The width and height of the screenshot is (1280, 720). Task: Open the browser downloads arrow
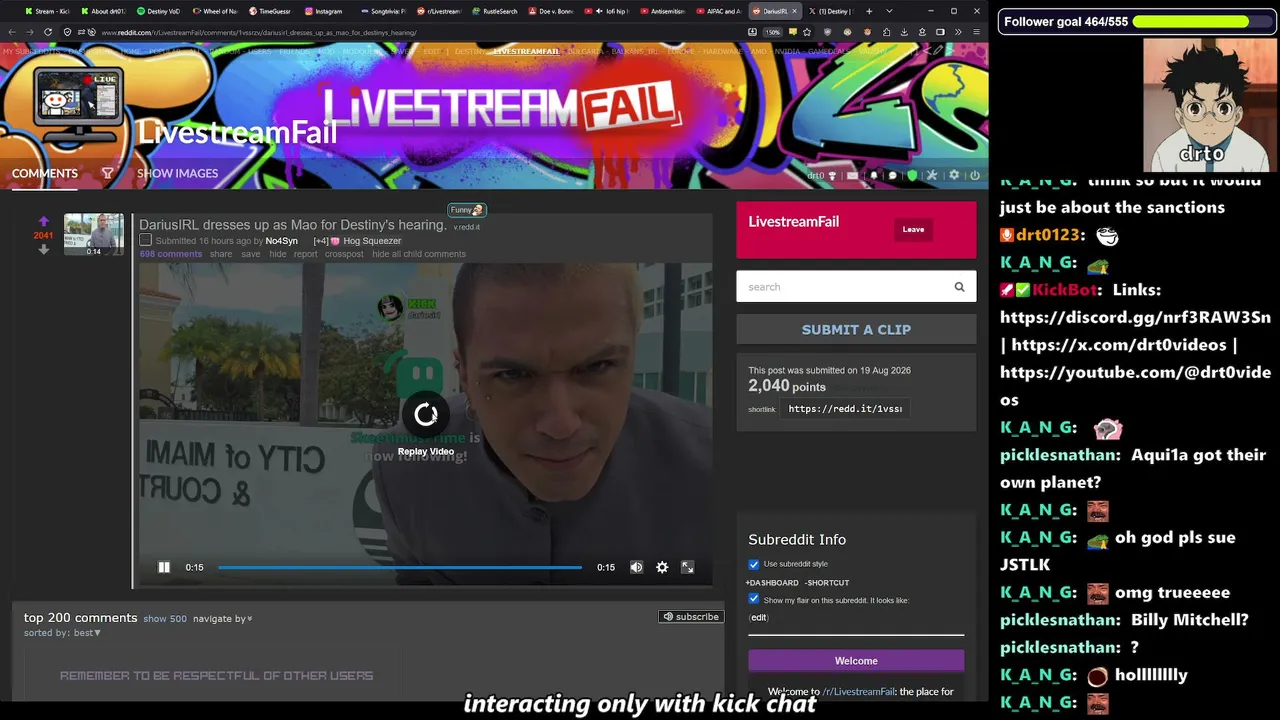904,32
